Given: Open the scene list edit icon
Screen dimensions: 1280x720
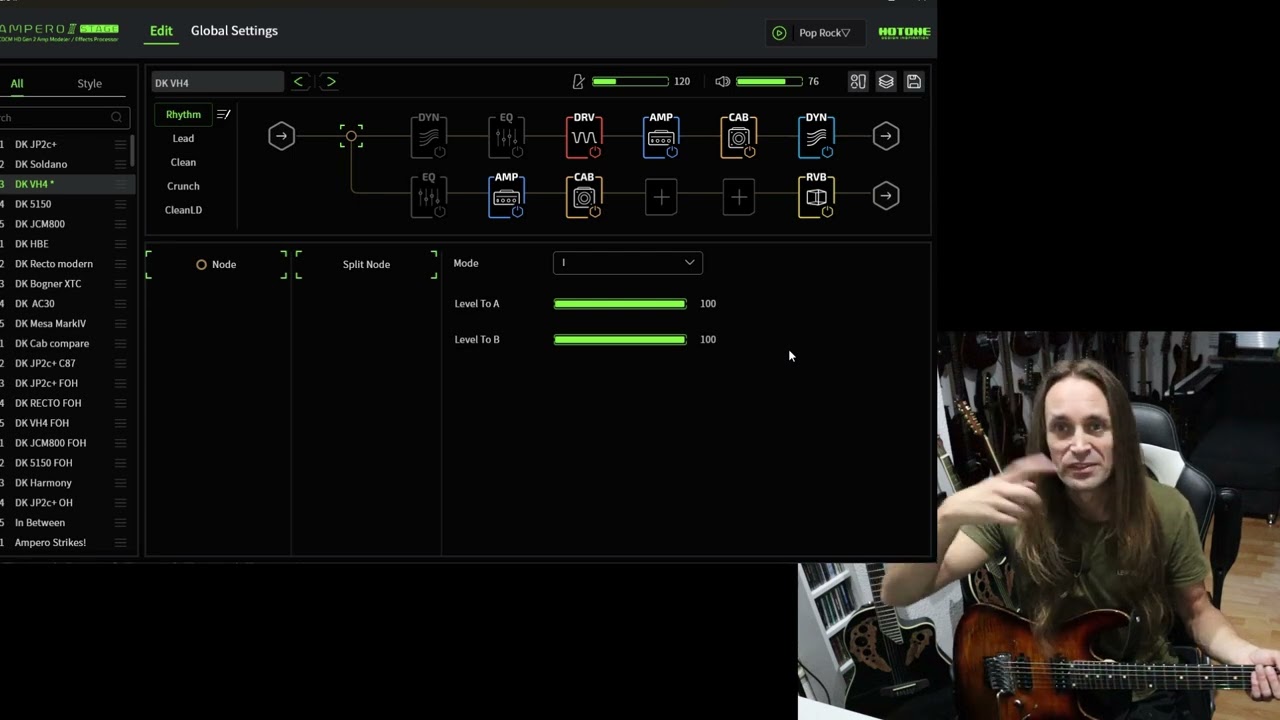Looking at the screenshot, I should [x=224, y=115].
